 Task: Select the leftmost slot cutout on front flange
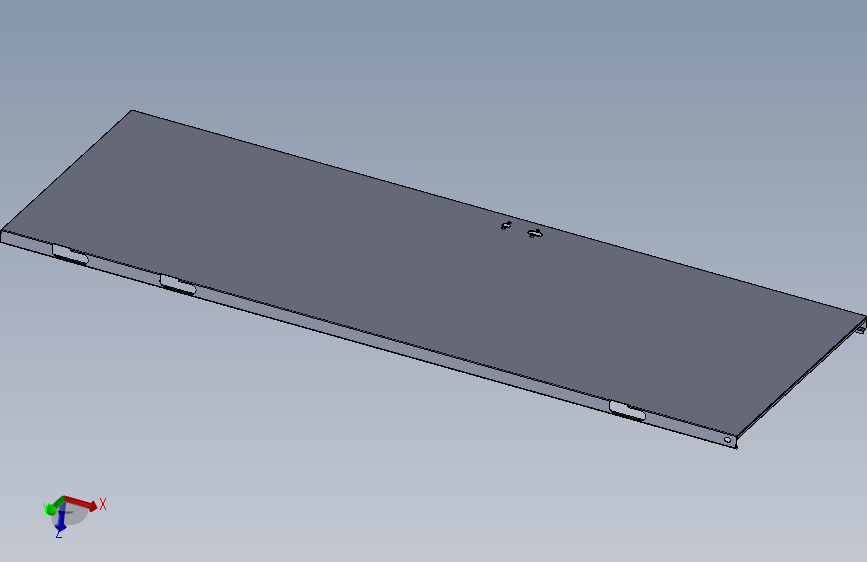pyautogui.click(x=70, y=254)
